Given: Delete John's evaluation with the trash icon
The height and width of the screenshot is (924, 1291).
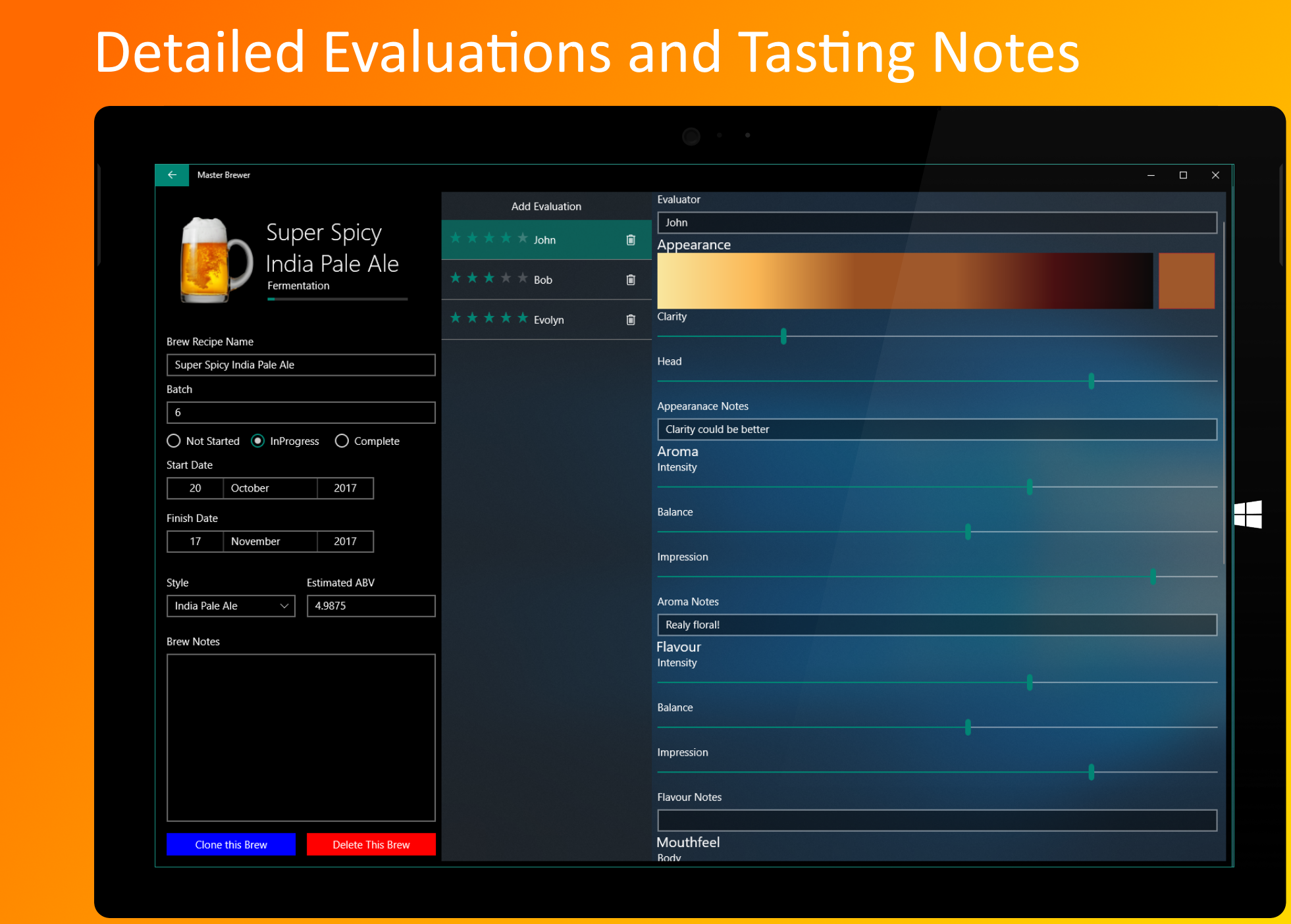Looking at the screenshot, I should click(x=630, y=240).
